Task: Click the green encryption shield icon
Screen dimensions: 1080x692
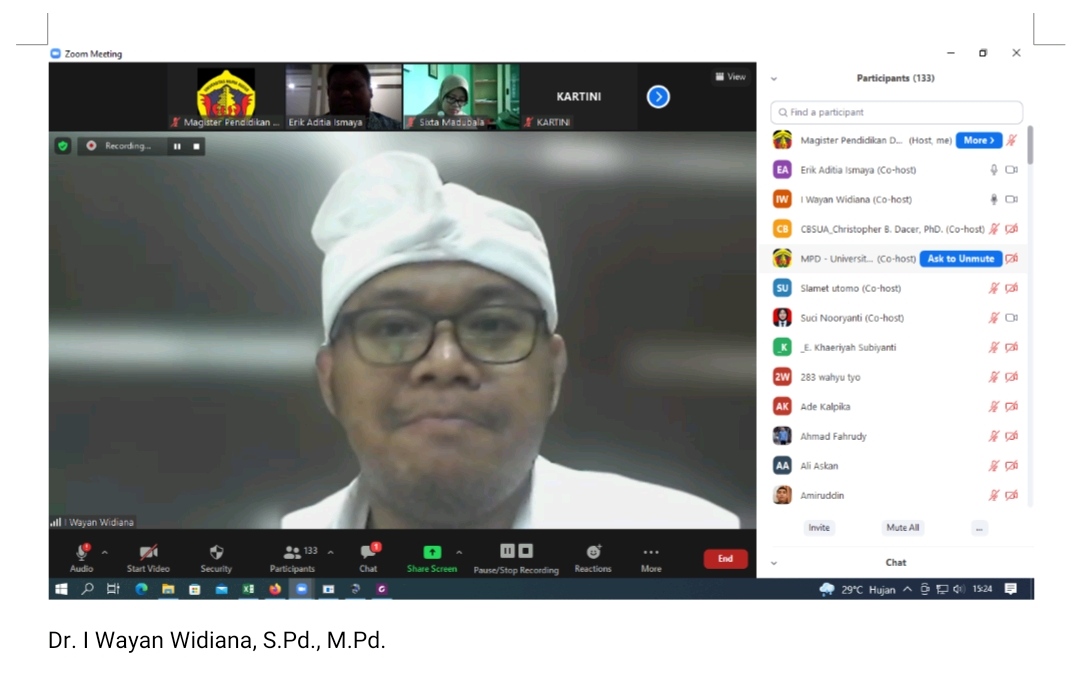Action: (x=63, y=146)
